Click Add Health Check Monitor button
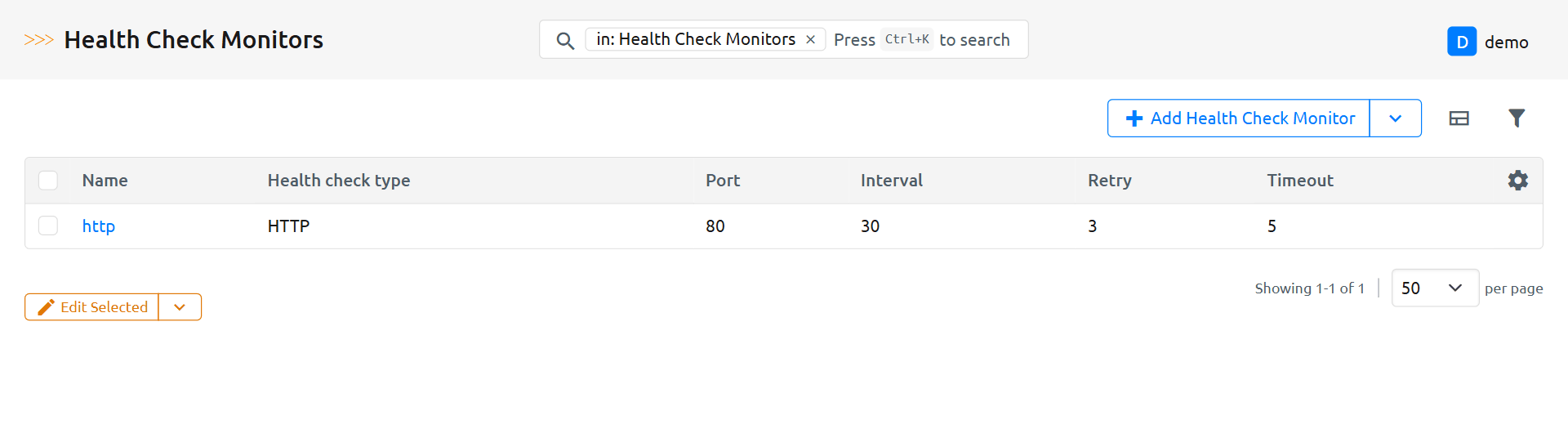The width and height of the screenshot is (1568, 429). tap(1239, 118)
